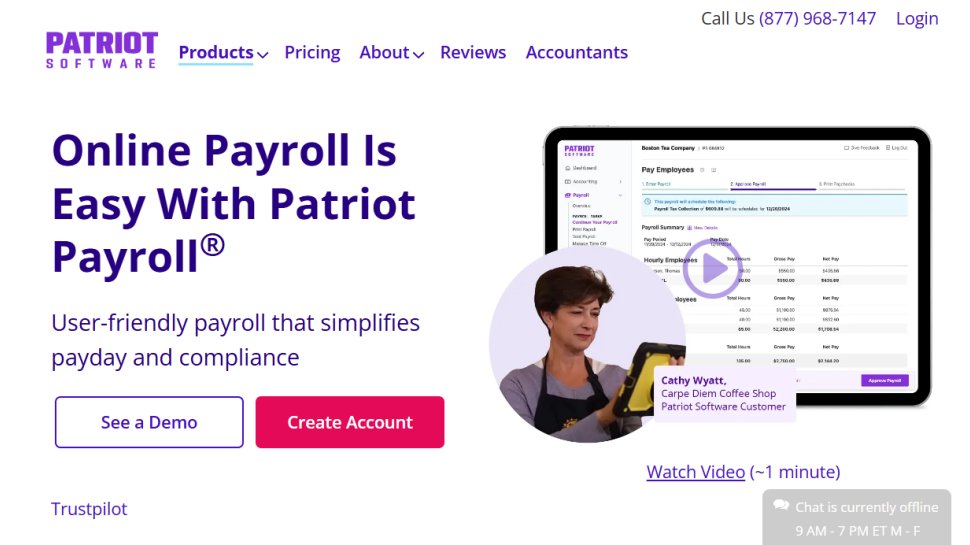Click the Create Account button
Viewport: 970px width, 545px height.
click(x=350, y=422)
